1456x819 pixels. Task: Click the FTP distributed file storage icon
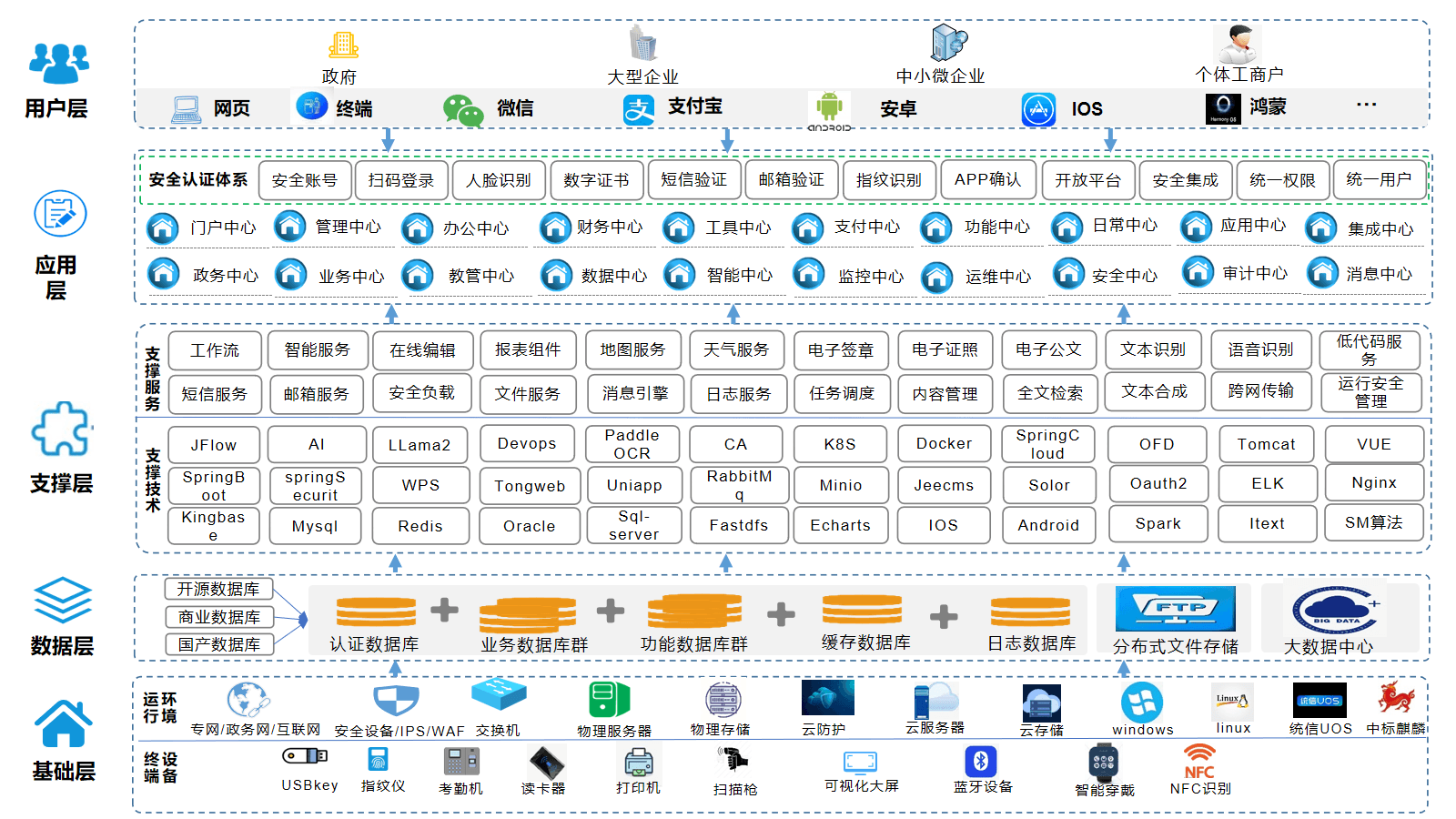1175,609
